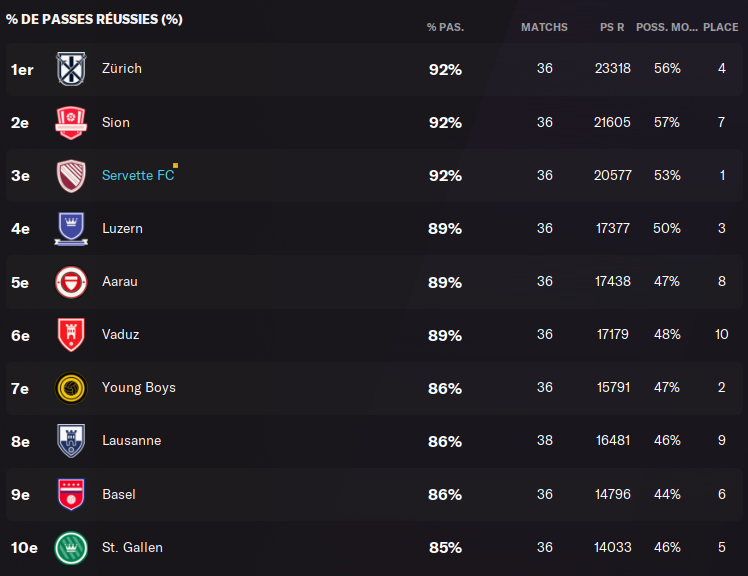Select the Aarau round club badge
The height and width of the screenshot is (576, 748).
click(x=71, y=282)
